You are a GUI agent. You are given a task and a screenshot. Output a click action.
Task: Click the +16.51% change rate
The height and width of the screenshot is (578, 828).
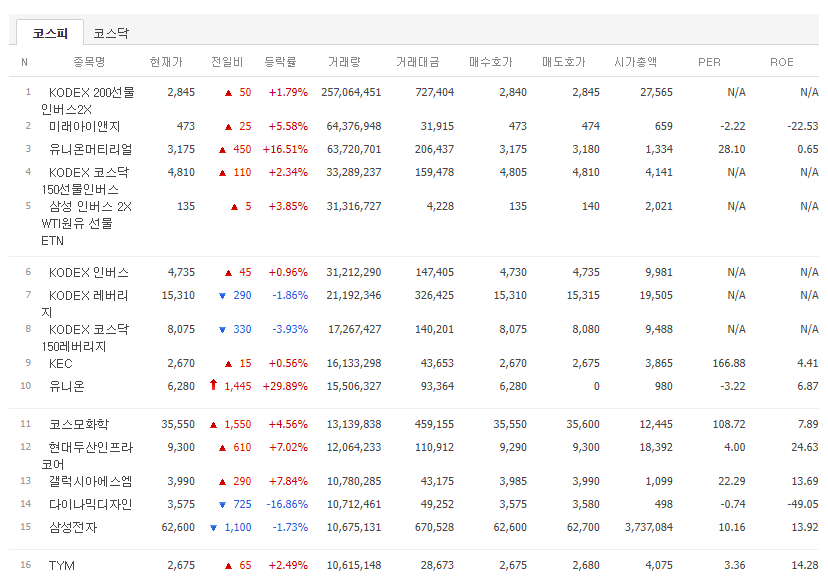pyautogui.click(x=285, y=149)
